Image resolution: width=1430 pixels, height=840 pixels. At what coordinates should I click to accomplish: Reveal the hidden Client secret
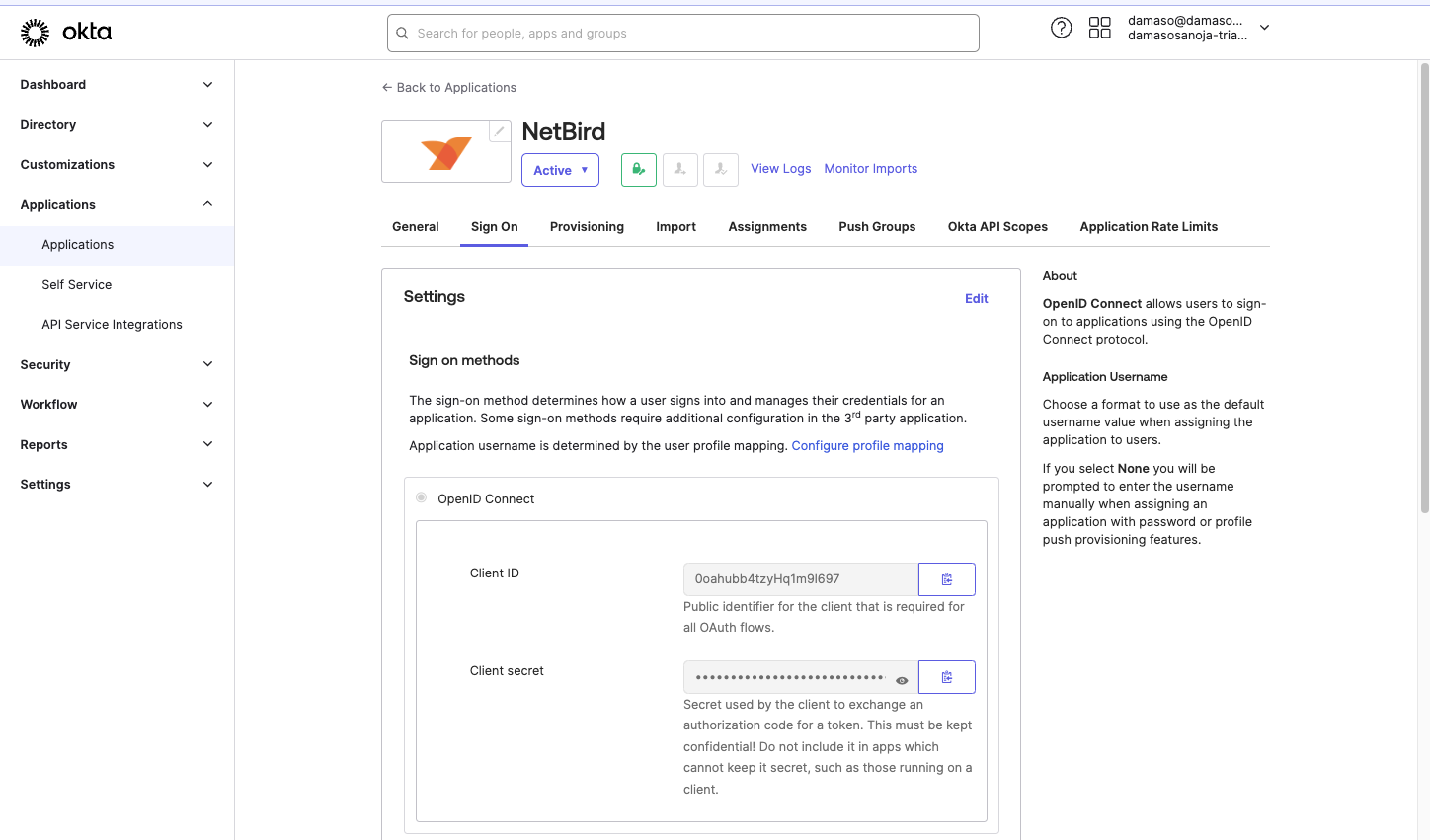click(902, 680)
